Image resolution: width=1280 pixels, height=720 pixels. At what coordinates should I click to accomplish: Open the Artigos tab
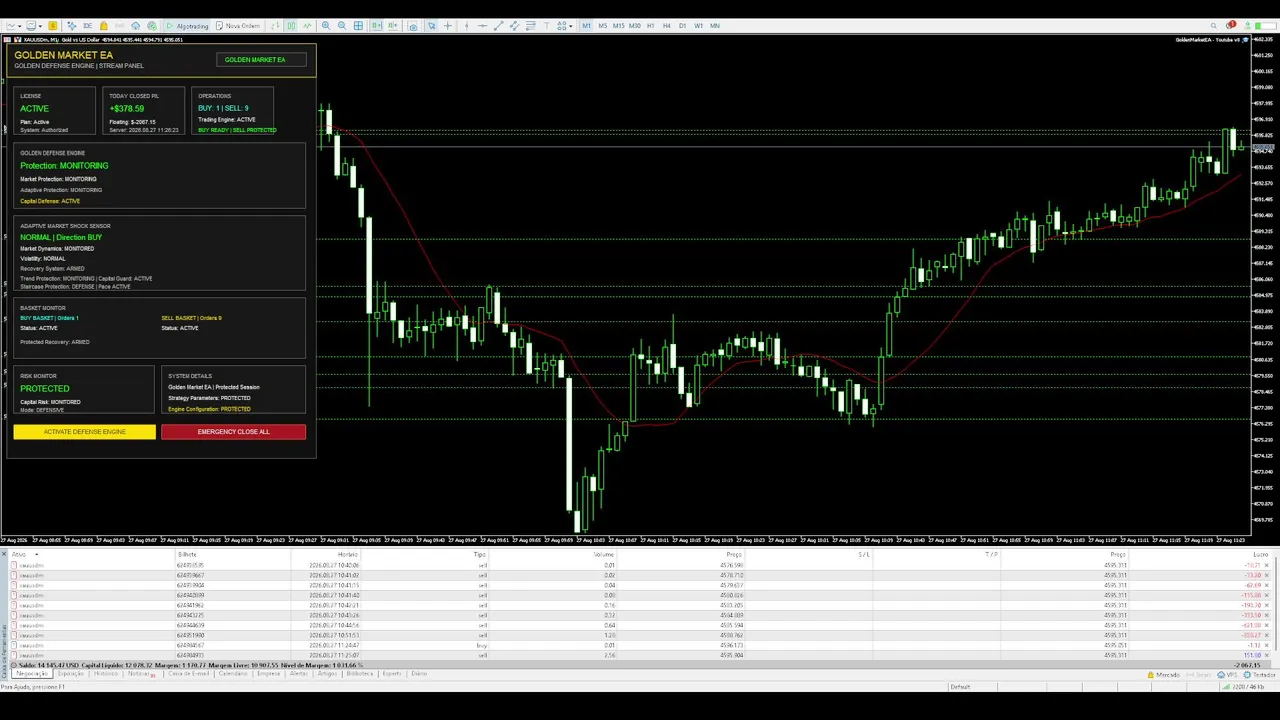327,674
